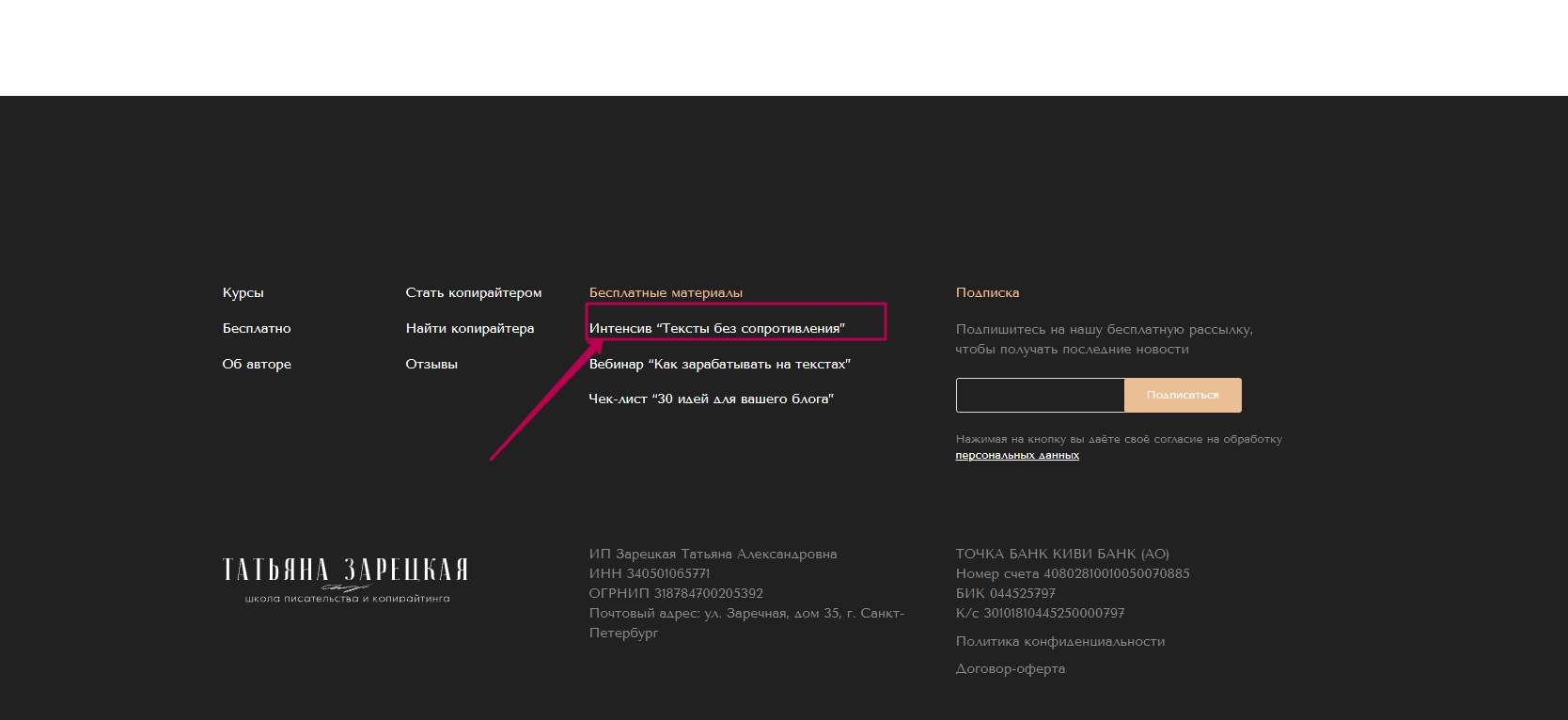
Task: Open Чек-лист "30 идей для вашего блога"
Action: pos(711,399)
